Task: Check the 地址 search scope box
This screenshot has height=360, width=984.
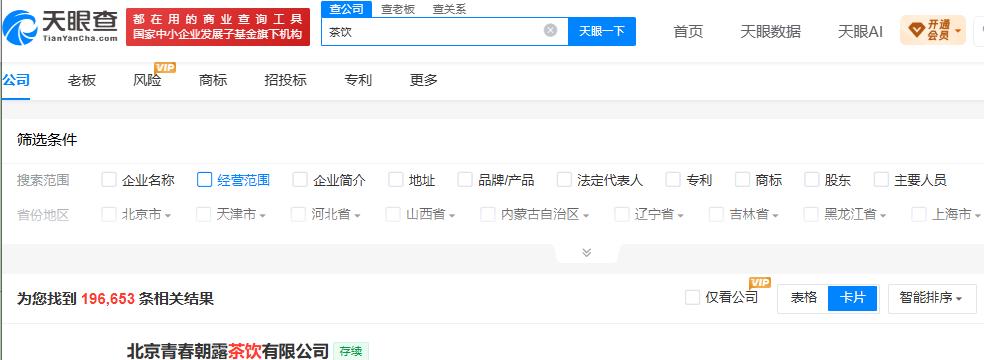Action: (396, 180)
